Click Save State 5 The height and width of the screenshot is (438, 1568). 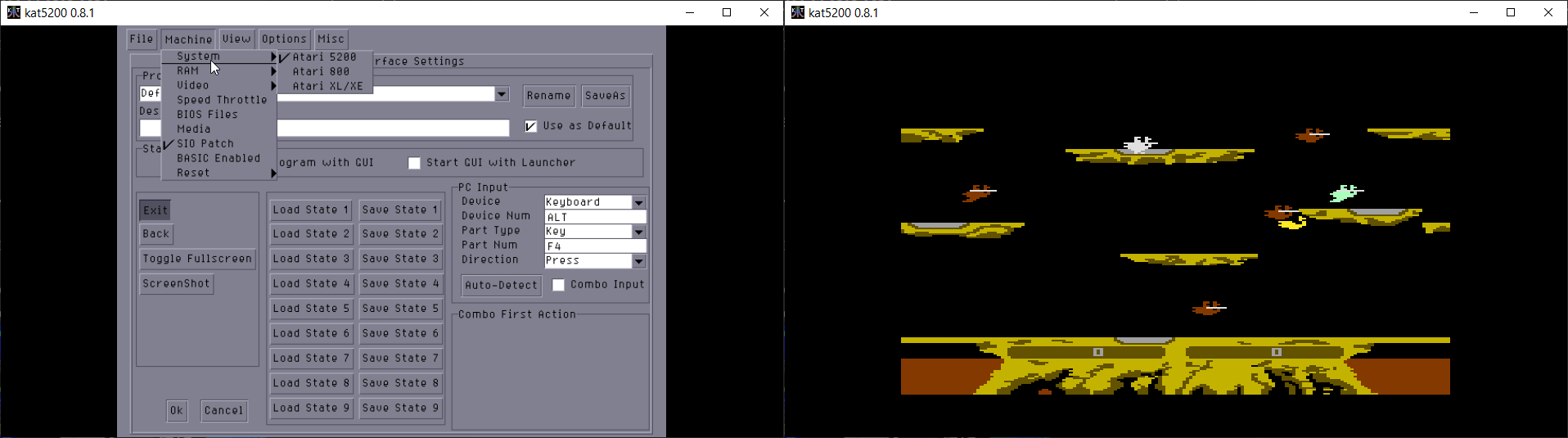tap(401, 309)
